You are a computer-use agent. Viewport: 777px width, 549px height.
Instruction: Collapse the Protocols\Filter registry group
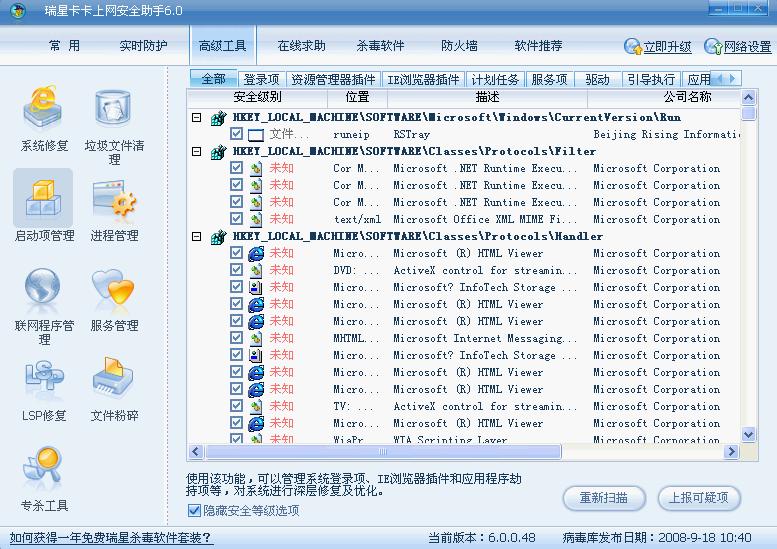(197, 151)
